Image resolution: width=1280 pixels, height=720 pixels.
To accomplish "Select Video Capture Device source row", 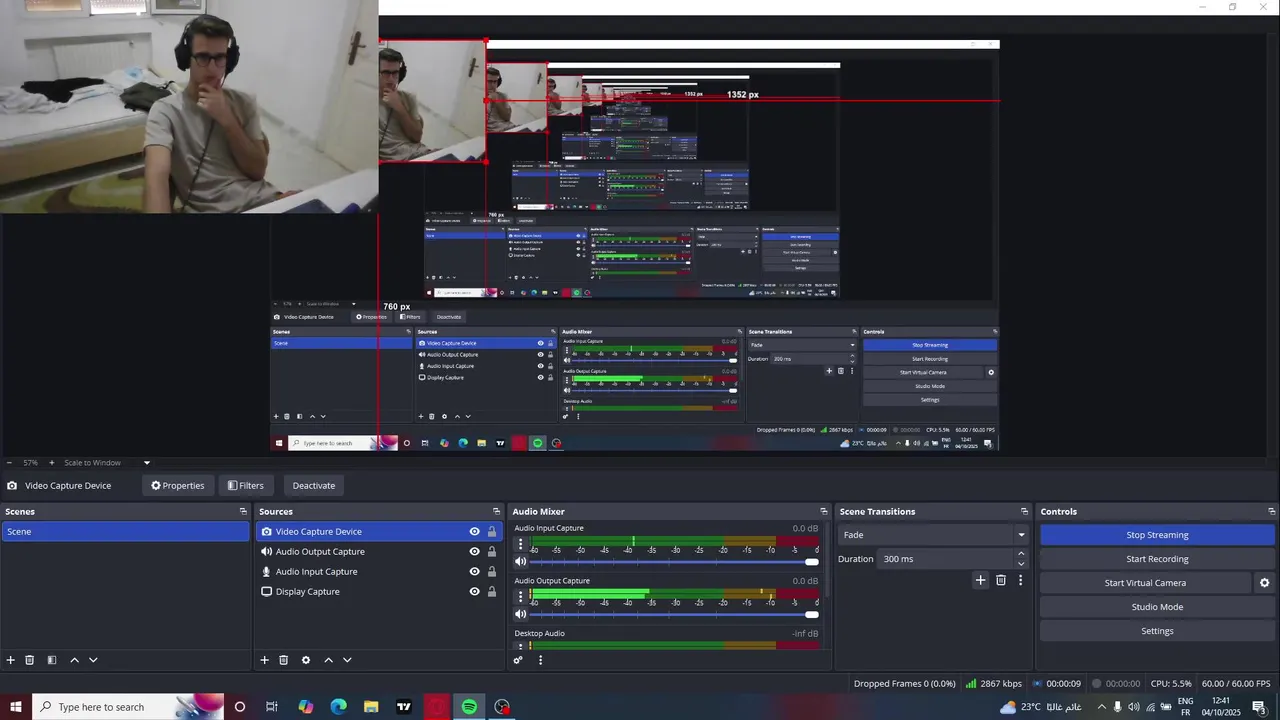I will [380, 532].
